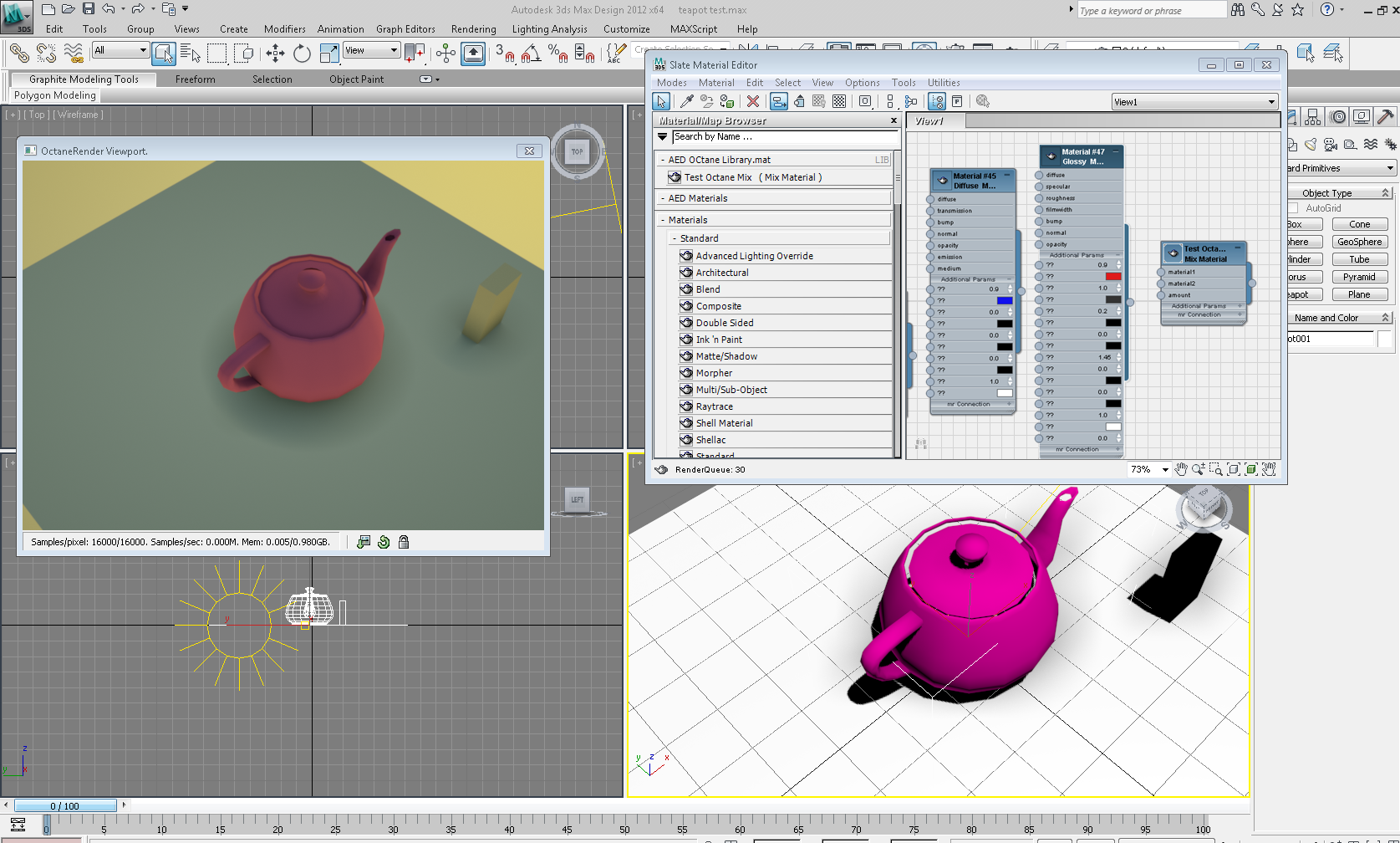
Task: Click the object color swatch beside name field
Action: click(1384, 339)
